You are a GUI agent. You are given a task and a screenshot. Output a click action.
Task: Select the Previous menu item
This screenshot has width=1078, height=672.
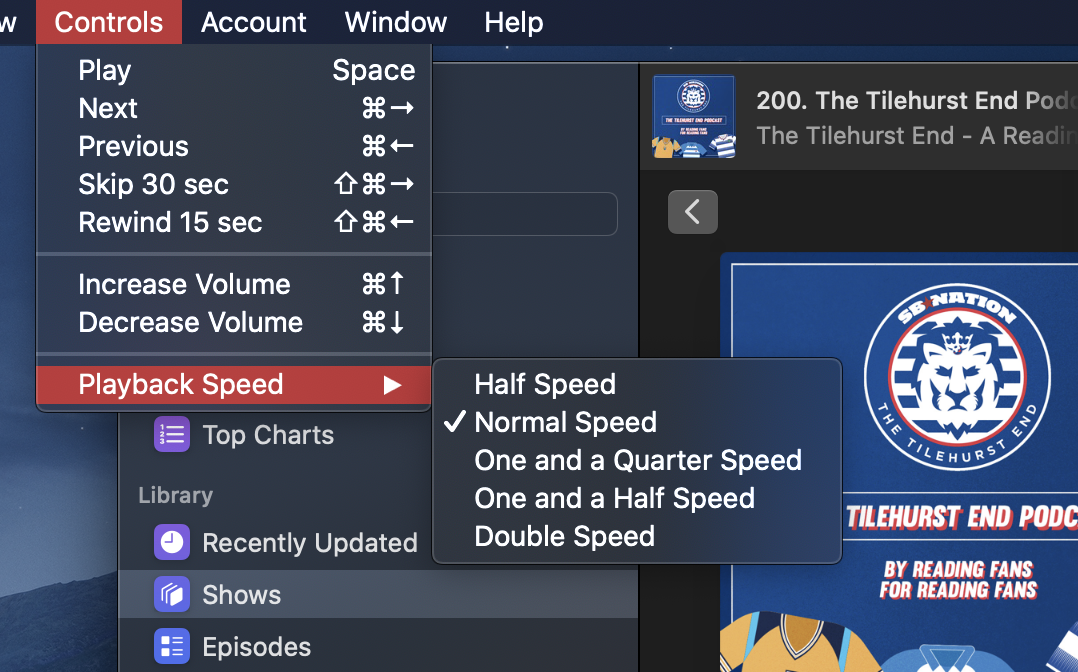pyautogui.click(x=234, y=146)
